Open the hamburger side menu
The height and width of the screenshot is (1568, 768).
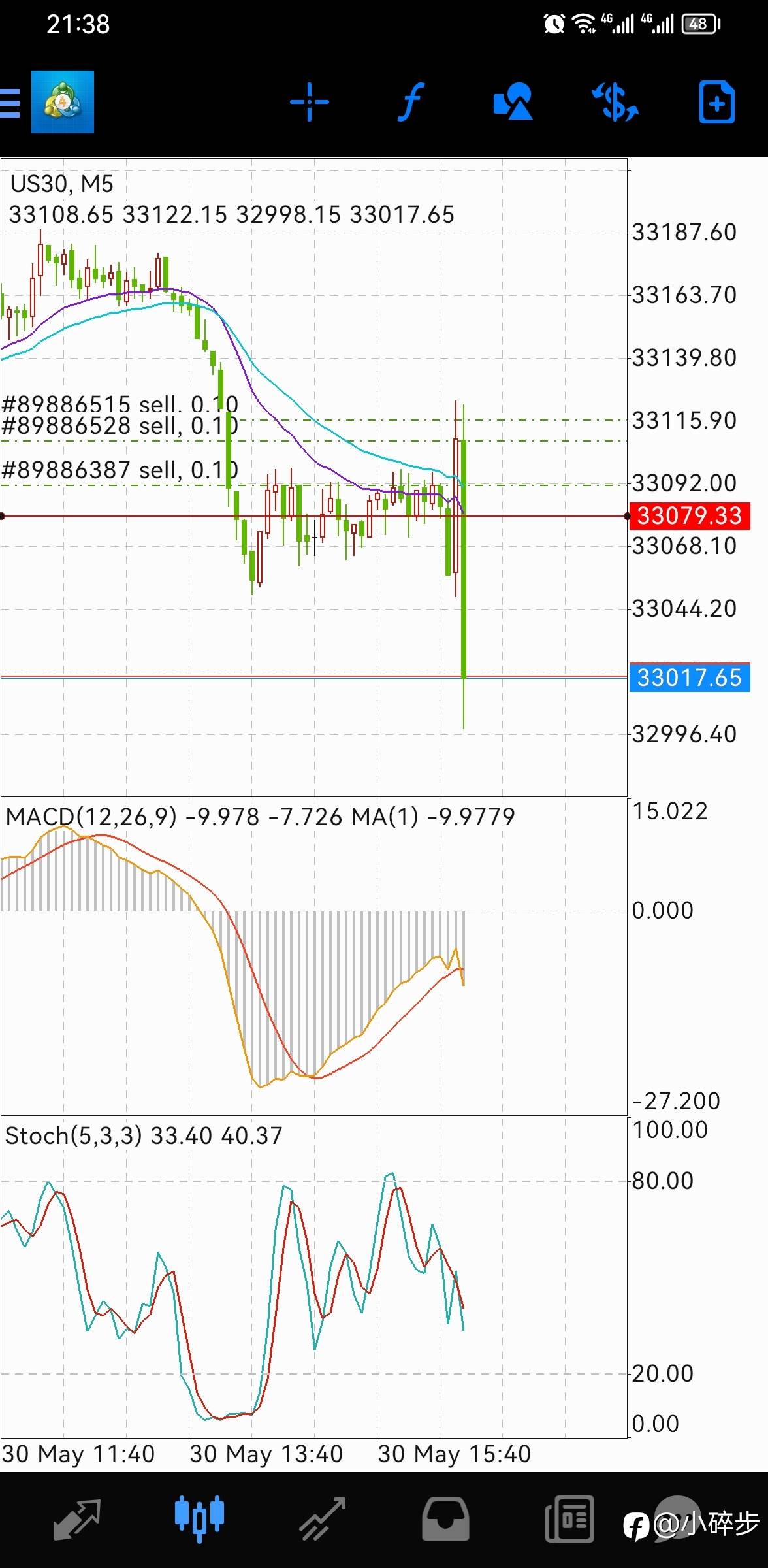(10, 102)
